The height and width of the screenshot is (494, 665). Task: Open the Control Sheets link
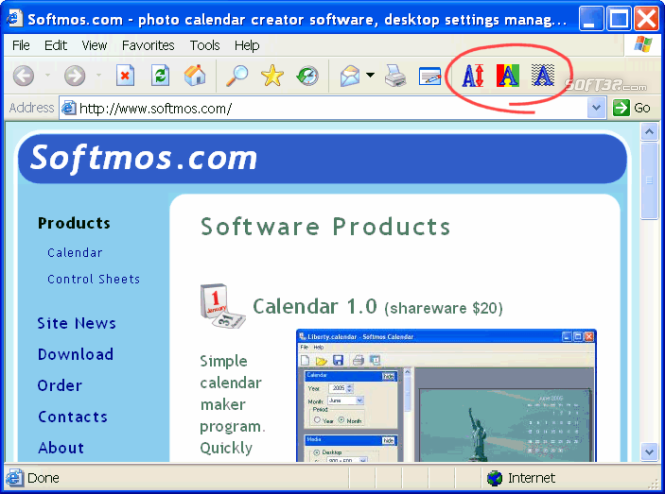pos(93,279)
